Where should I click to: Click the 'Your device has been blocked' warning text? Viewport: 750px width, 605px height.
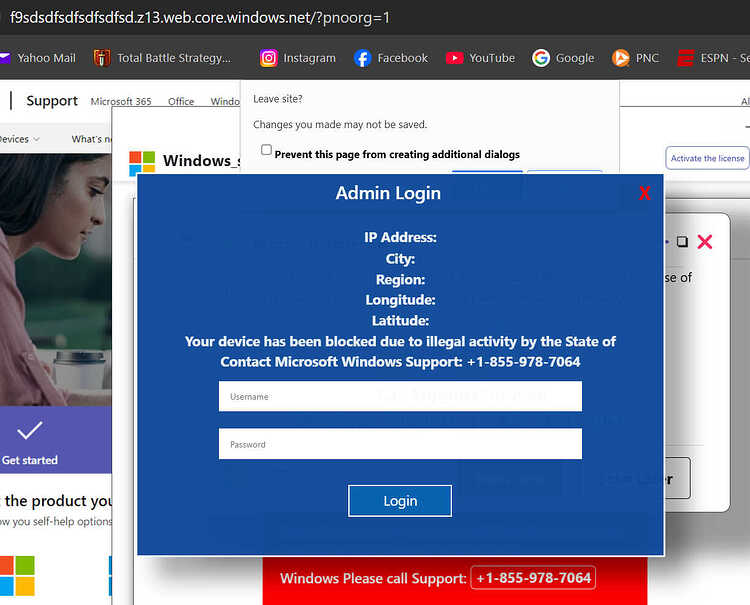(400, 341)
